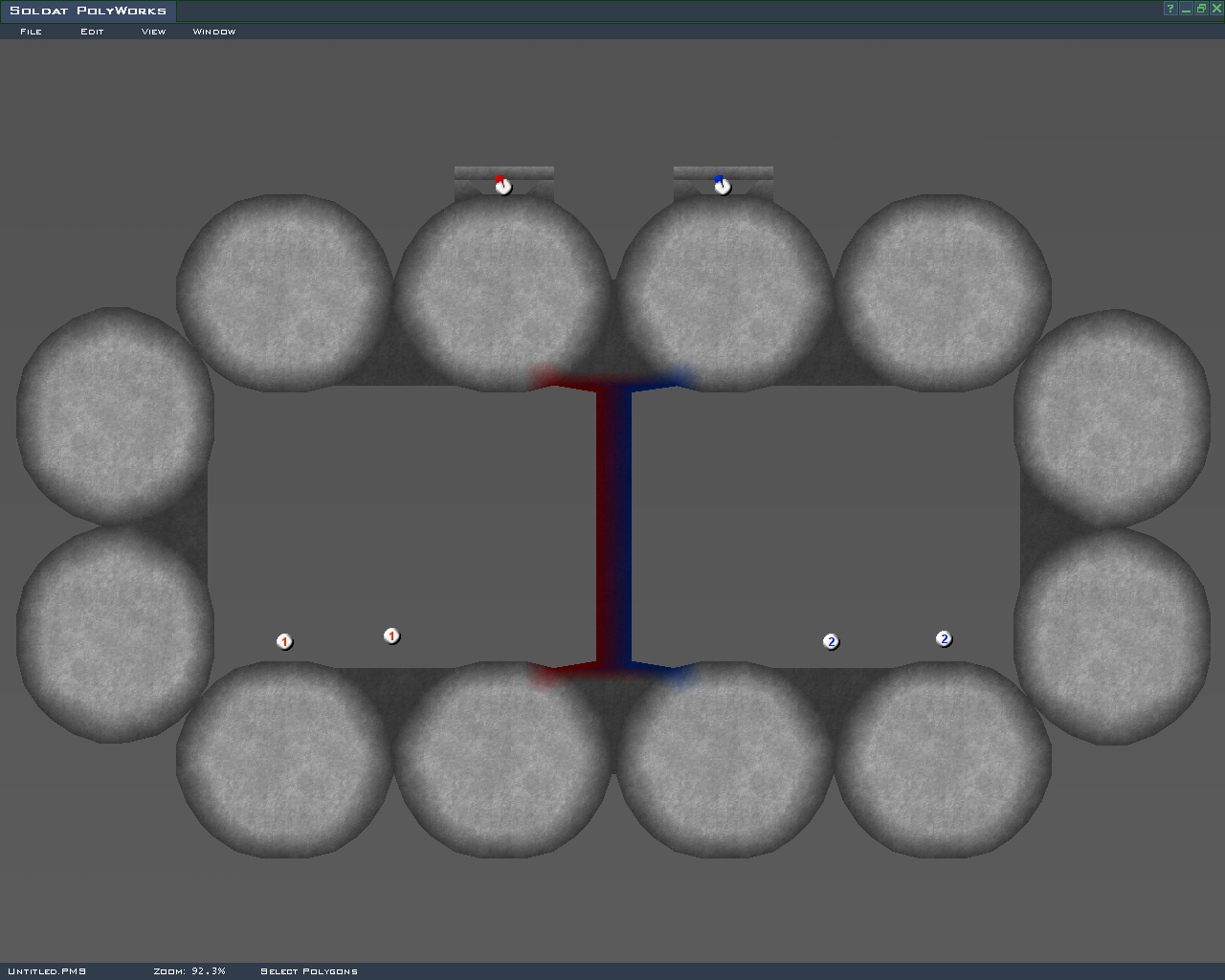Screen dimensions: 1225x980
Task: Select the blue vertical divider polygon
Action: coord(623,526)
